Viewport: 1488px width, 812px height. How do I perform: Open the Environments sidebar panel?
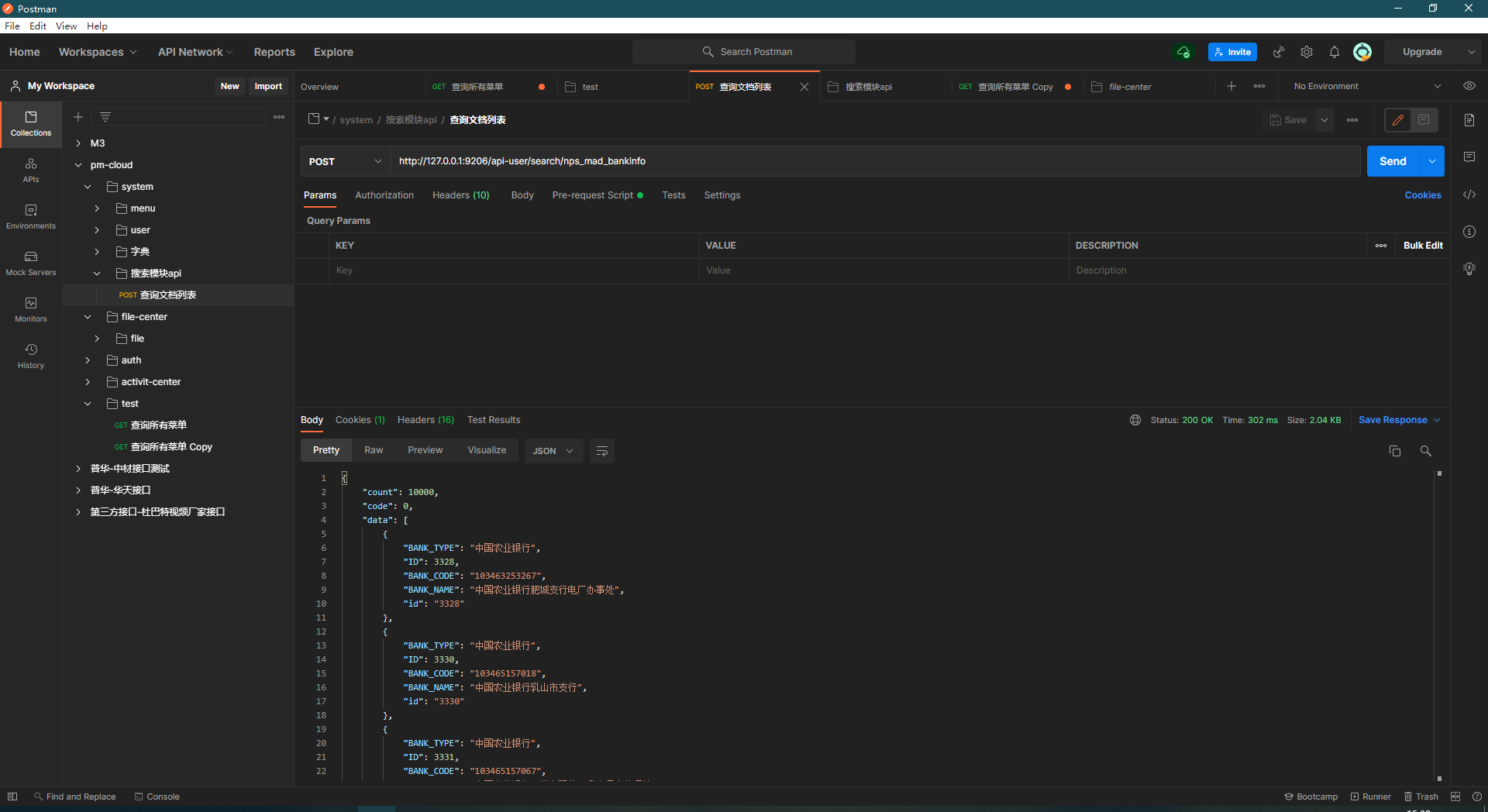tap(31, 217)
